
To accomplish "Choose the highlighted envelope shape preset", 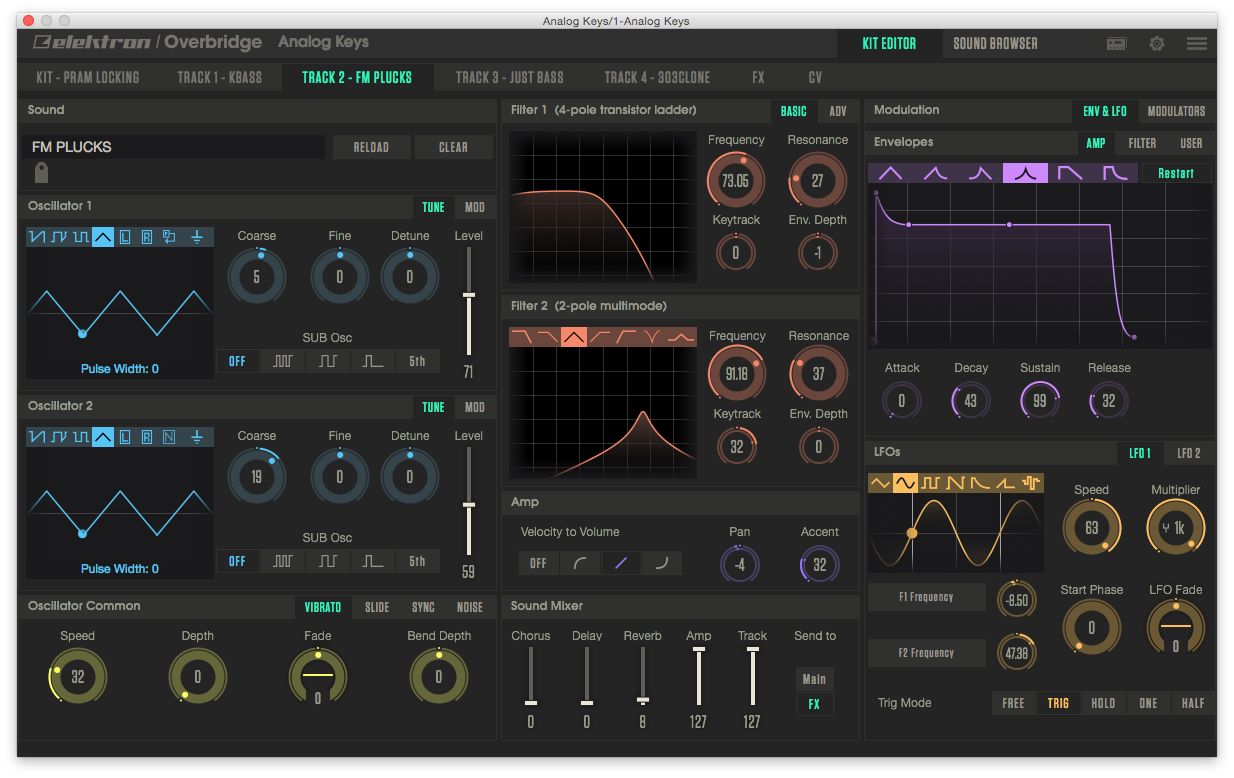I will [x=1025, y=173].
